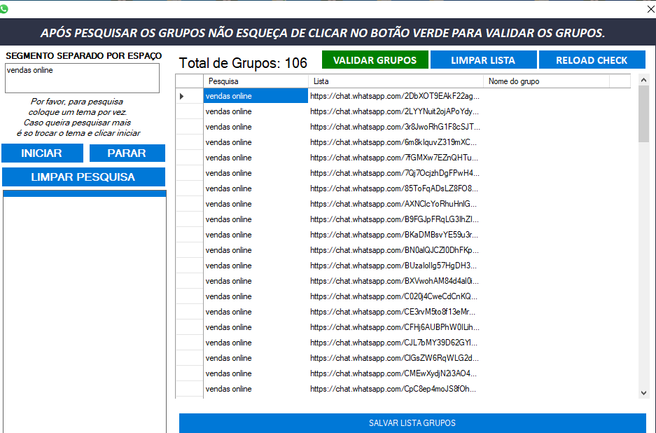
Task: Click the vertical scrollbar thumb of the group table
Action: click(643, 114)
